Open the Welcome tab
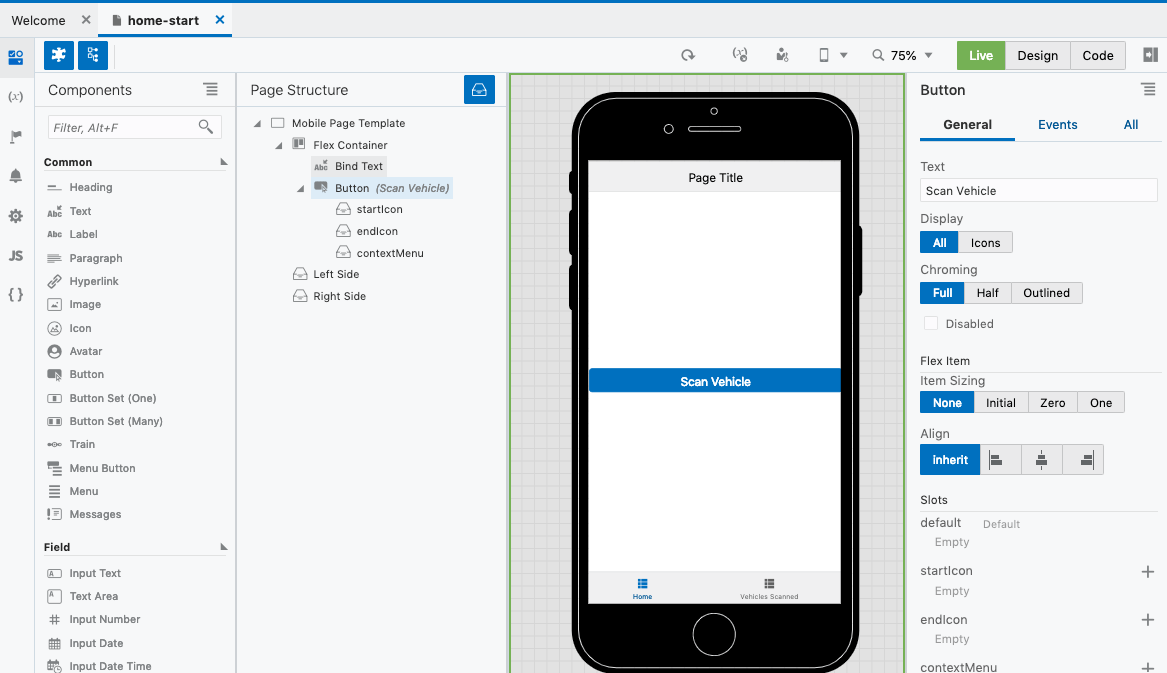Image resolution: width=1167 pixels, height=673 pixels. [39, 20]
